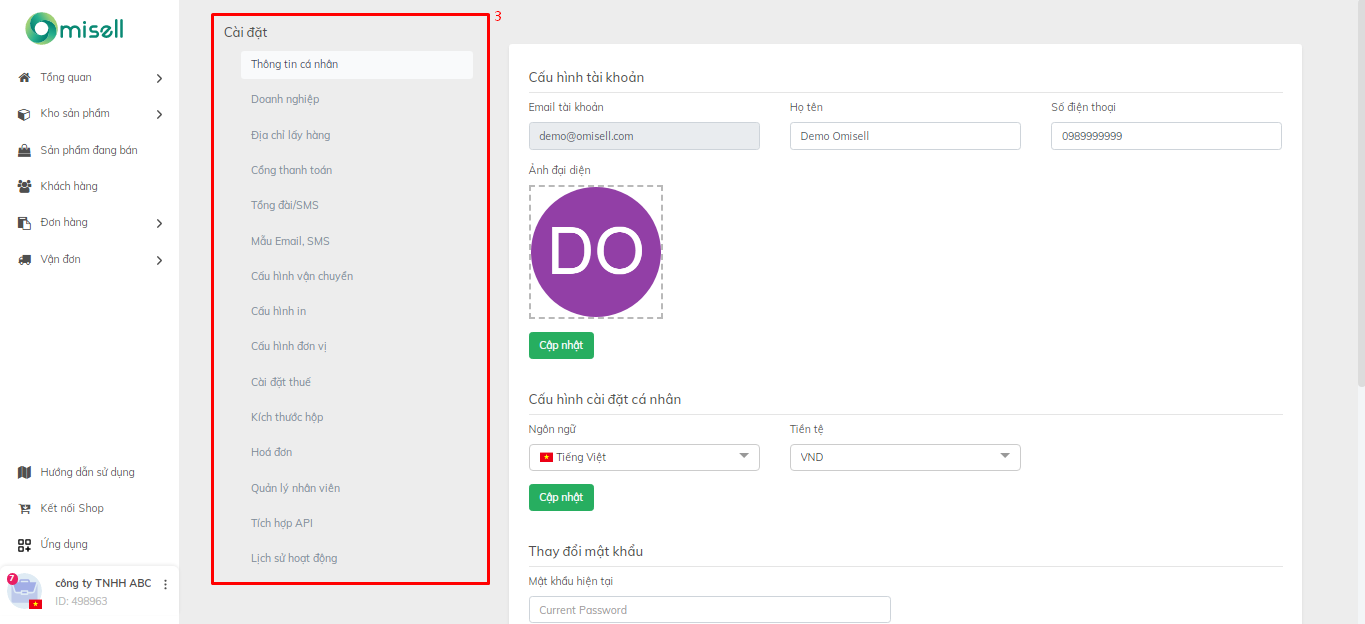Open the three-dot menu beside công ty TNHH ABC

(x=166, y=584)
